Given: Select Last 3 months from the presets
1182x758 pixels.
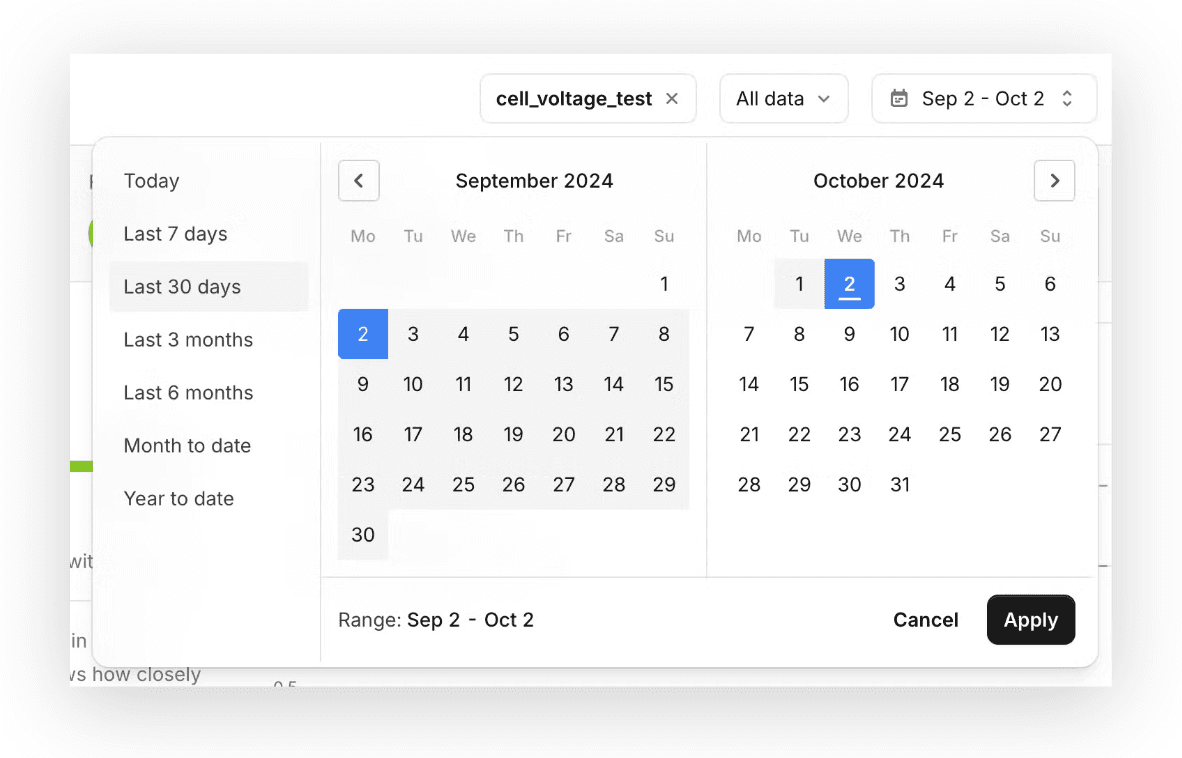Looking at the screenshot, I should 188,340.
